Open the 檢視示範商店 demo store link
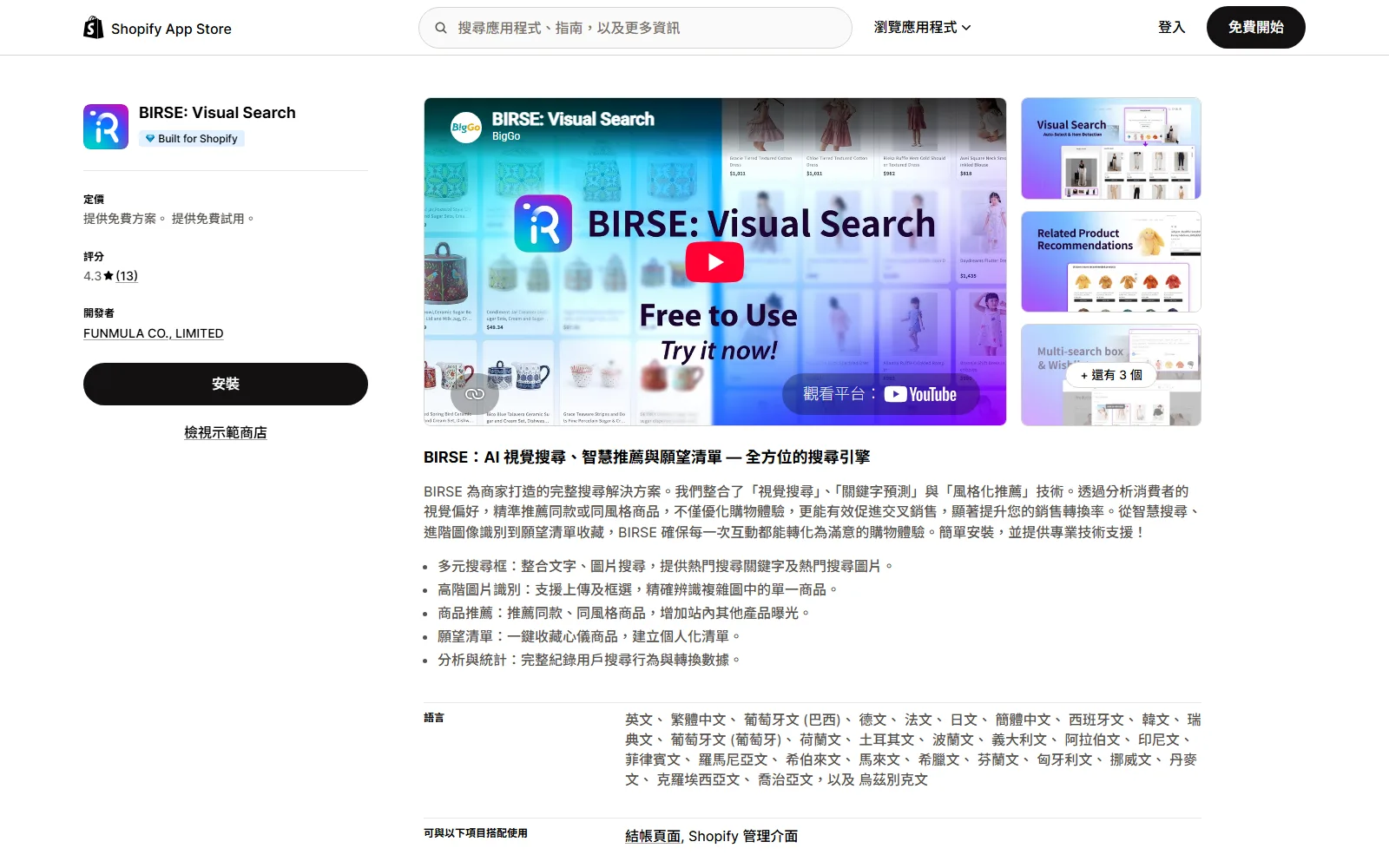The height and width of the screenshot is (868, 1389). (226, 432)
